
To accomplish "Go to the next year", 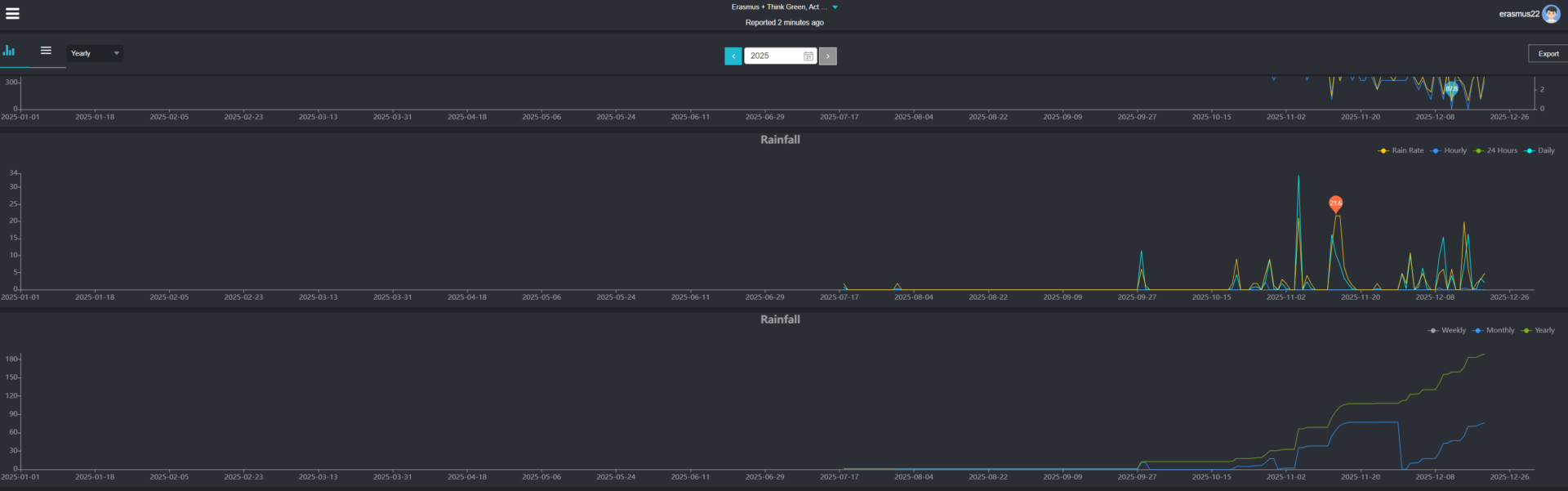I will pyautogui.click(x=827, y=56).
